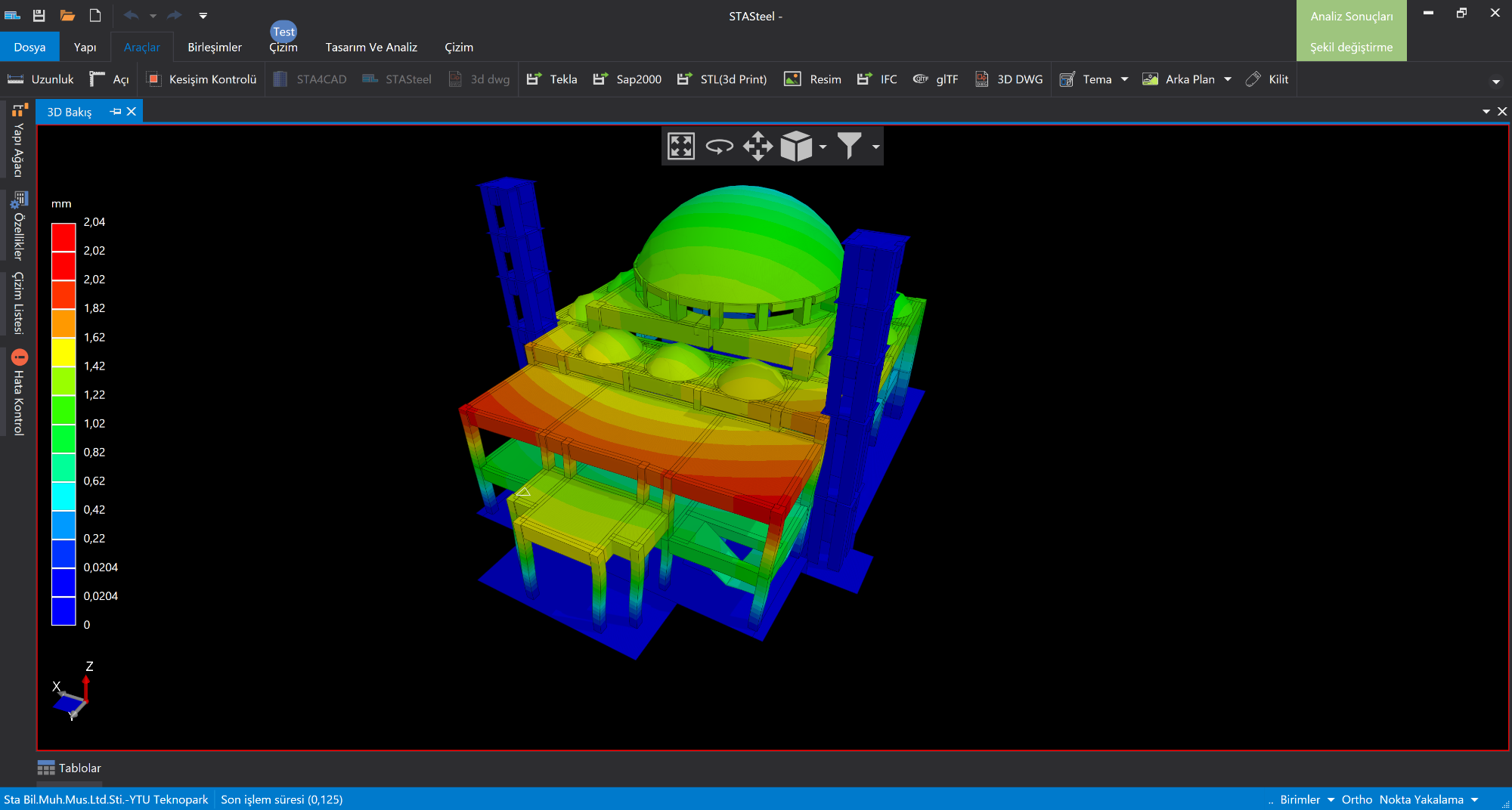Export model as STL(3d Print)
The image size is (1512, 810).
[722, 79]
